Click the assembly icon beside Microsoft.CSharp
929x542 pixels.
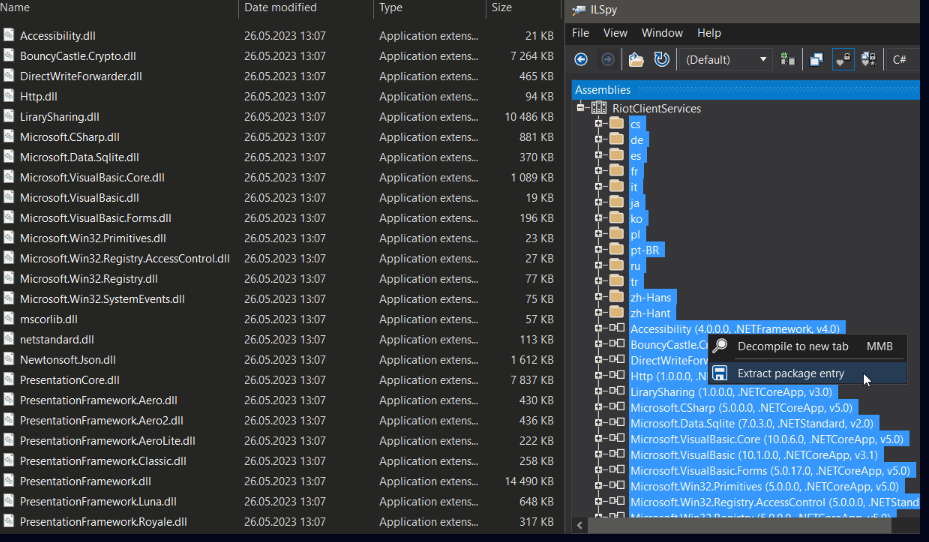click(x=617, y=407)
